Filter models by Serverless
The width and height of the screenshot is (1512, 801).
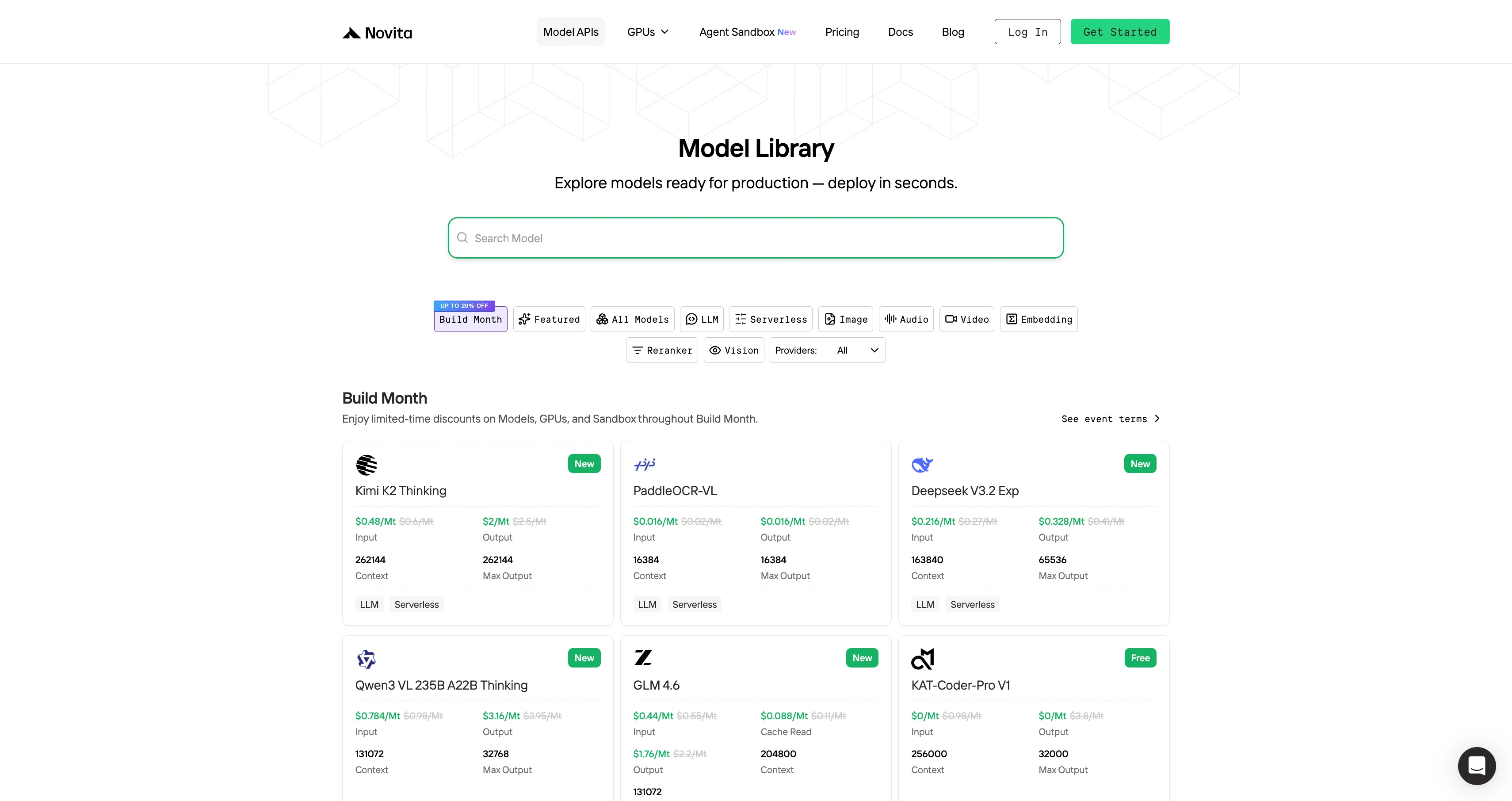click(771, 319)
